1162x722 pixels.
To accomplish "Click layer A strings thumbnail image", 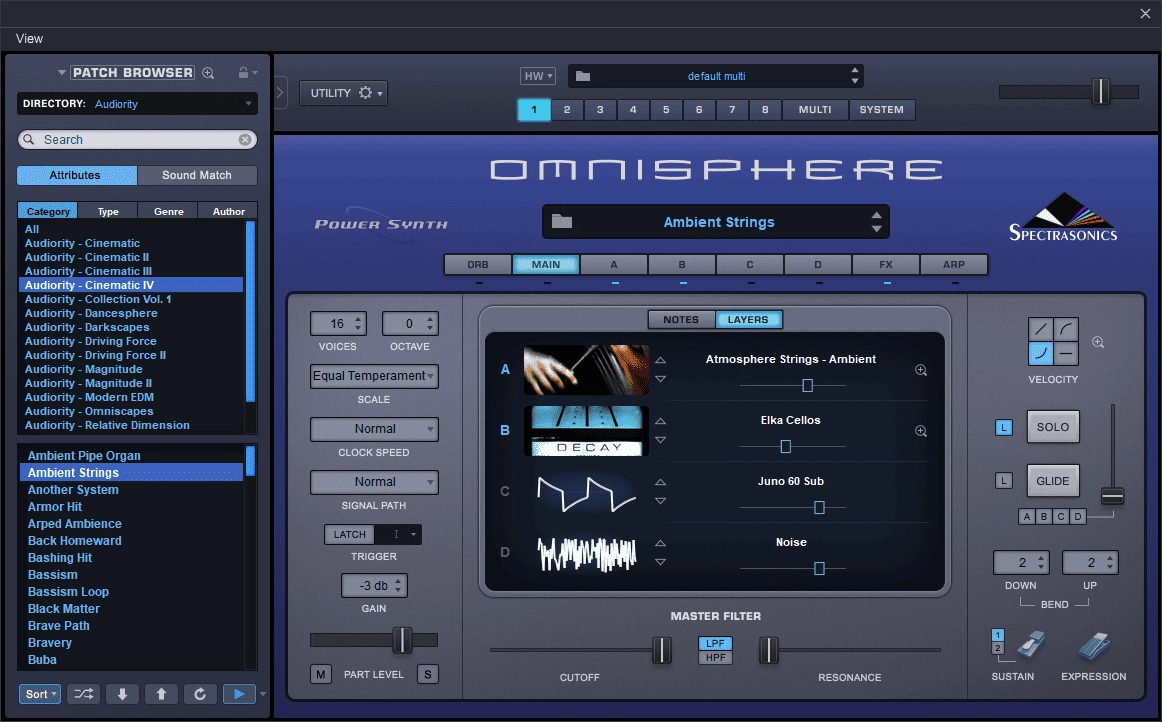I will coord(586,369).
